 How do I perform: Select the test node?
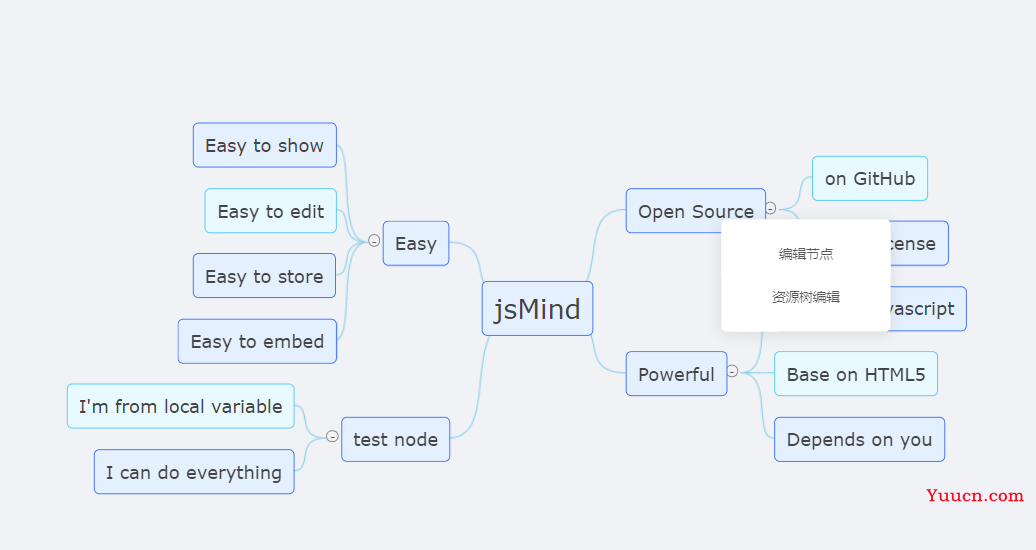click(395, 439)
